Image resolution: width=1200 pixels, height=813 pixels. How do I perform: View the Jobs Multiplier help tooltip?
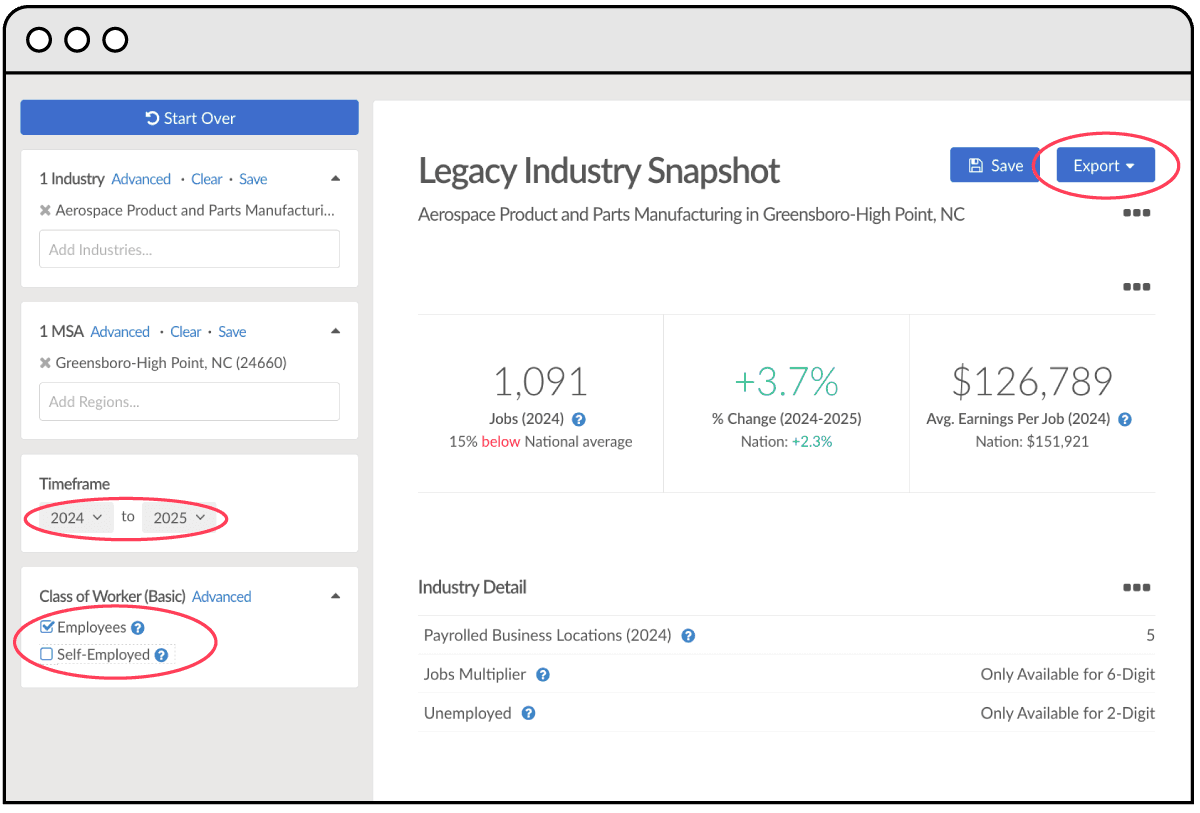542,674
